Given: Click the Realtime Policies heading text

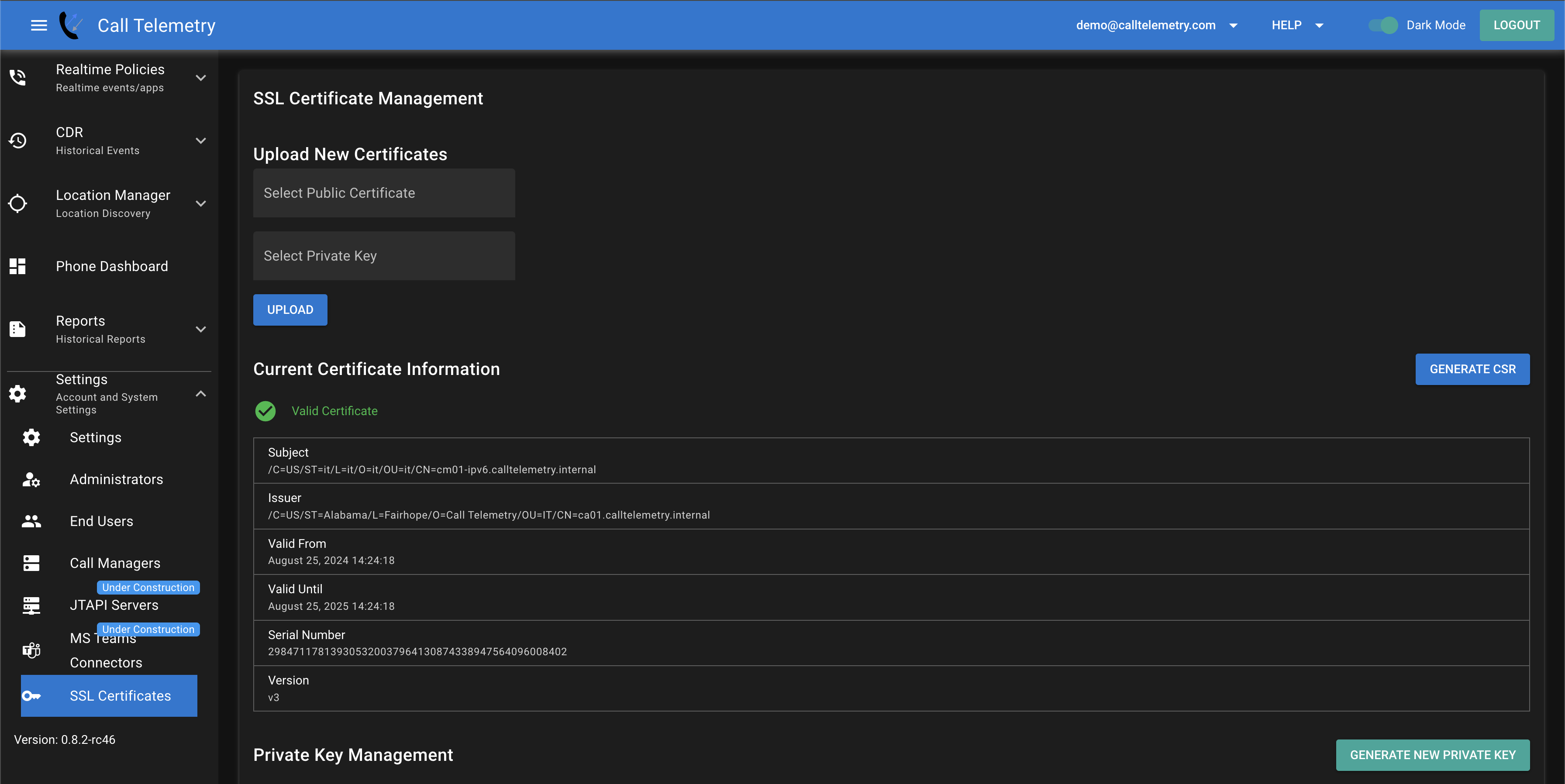Looking at the screenshot, I should pyautogui.click(x=110, y=69).
